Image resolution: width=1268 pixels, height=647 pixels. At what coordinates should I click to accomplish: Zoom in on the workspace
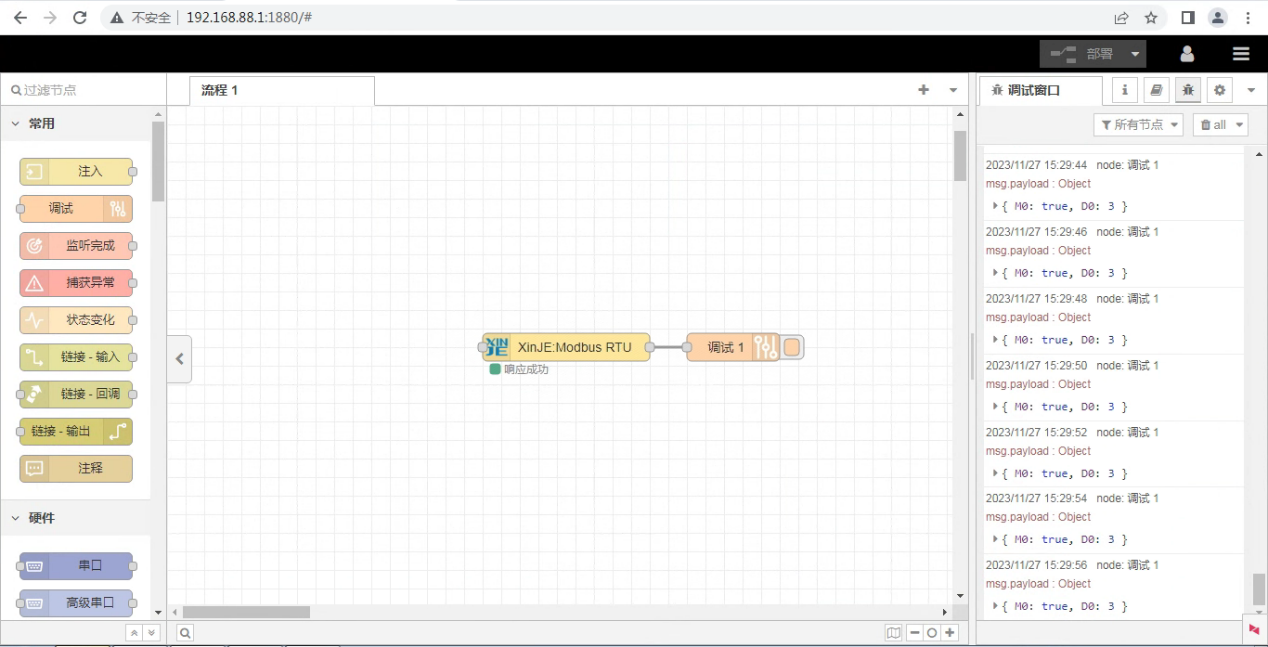(x=950, y=633)
